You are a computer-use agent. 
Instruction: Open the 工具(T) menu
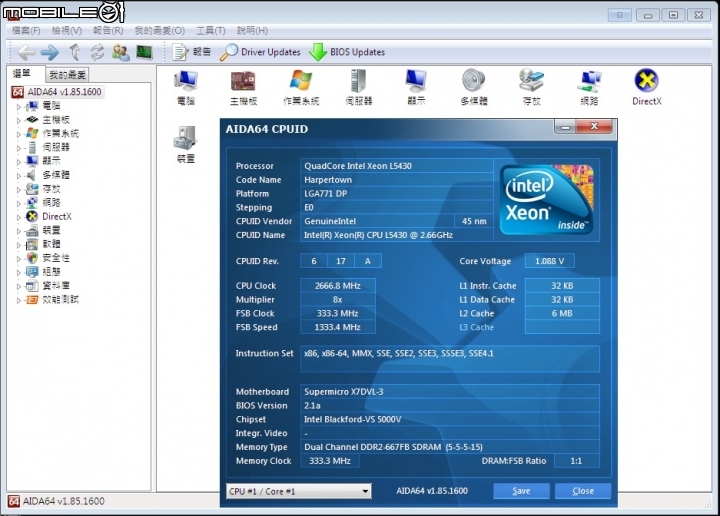(x=211, y=31)
